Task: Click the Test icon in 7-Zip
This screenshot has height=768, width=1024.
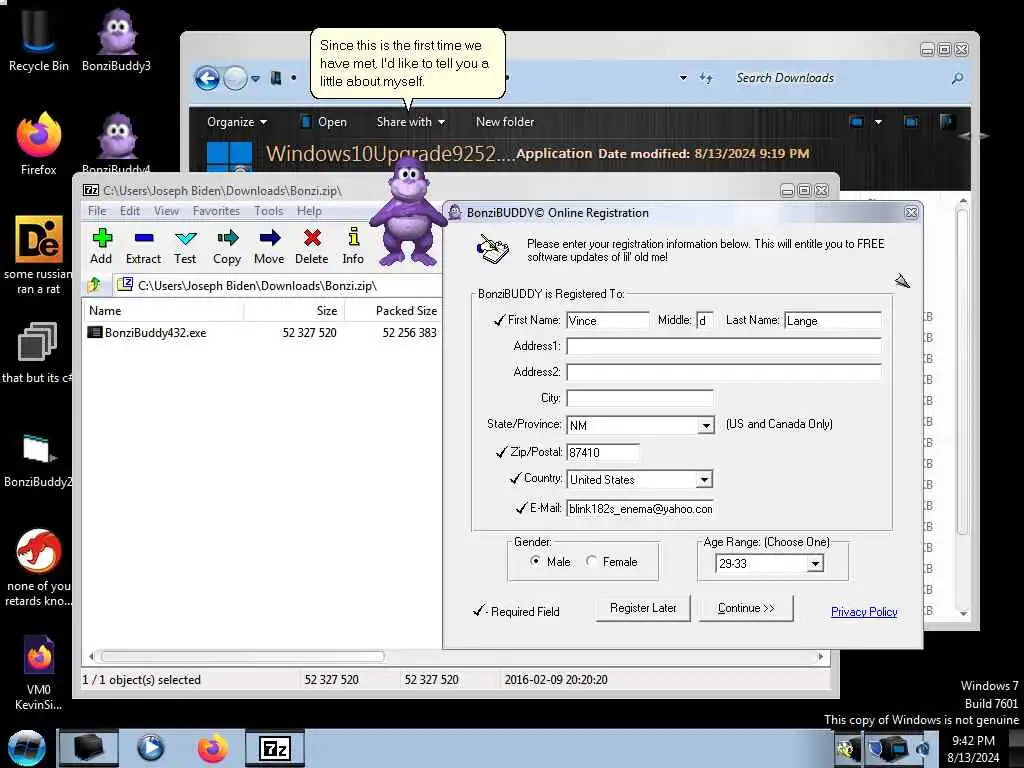Action: tap(185, 238)
